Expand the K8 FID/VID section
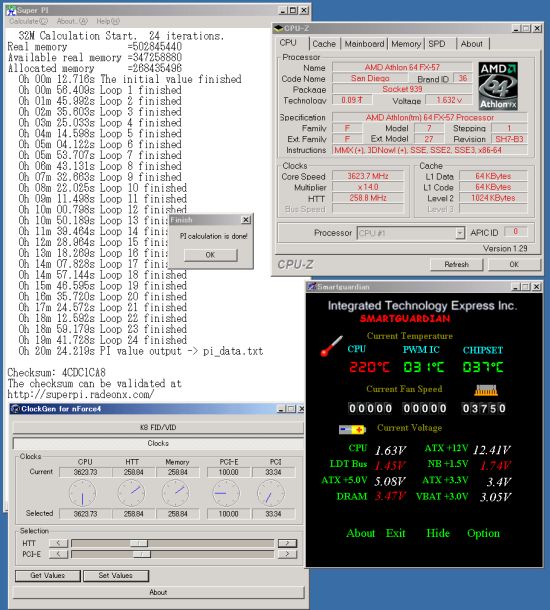This screenshot has width=550, height=610. (x=158, y=427)
